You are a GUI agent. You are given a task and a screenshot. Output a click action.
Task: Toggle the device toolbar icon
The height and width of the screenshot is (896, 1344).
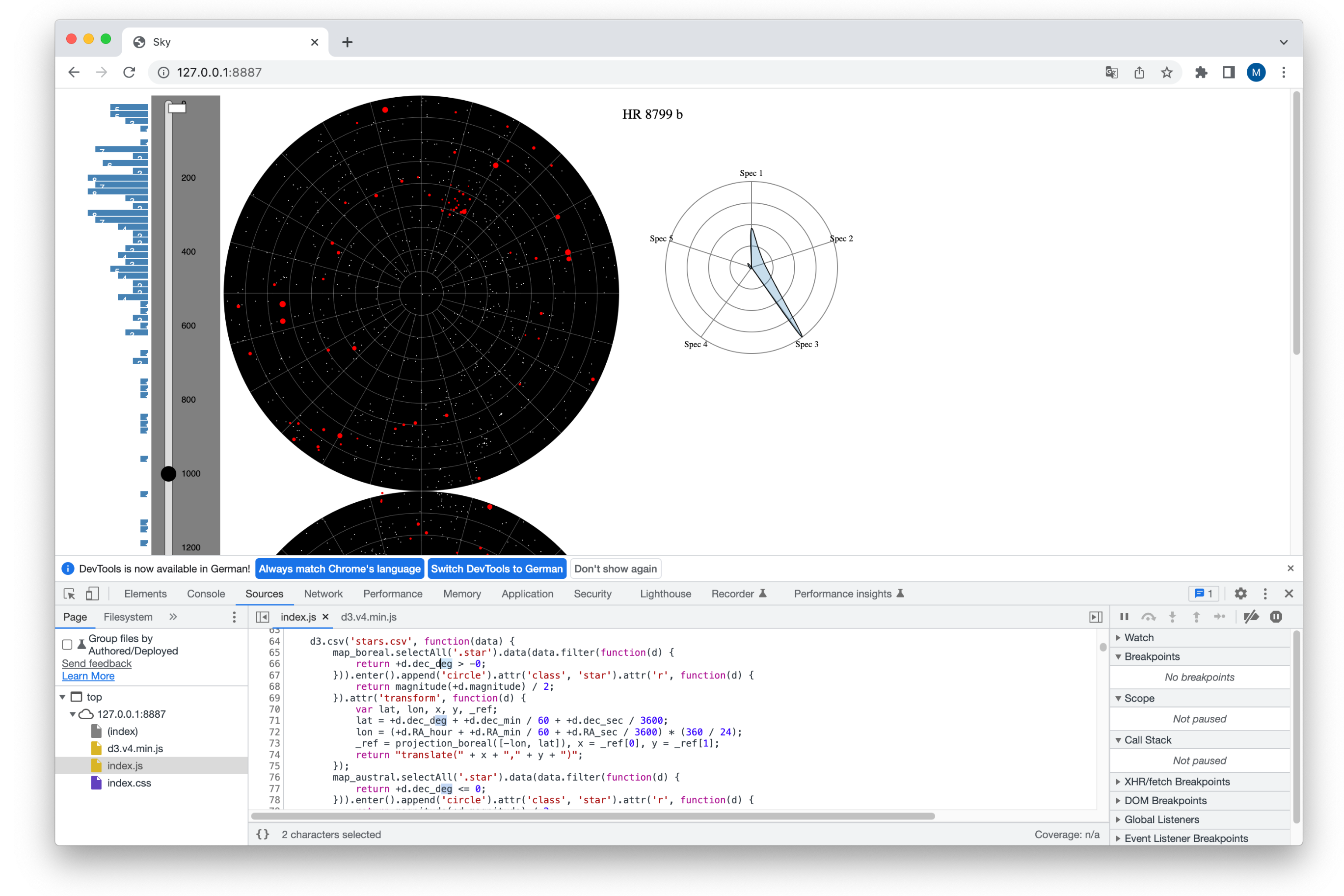(92, 594)
